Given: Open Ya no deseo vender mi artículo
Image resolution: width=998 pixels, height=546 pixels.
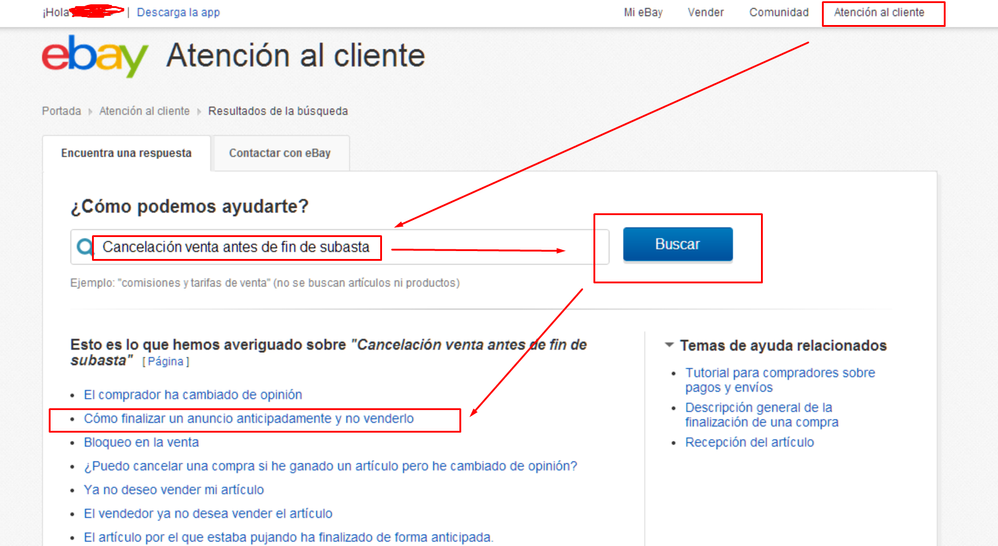Looking at the screenshot, I should (174, 489).
